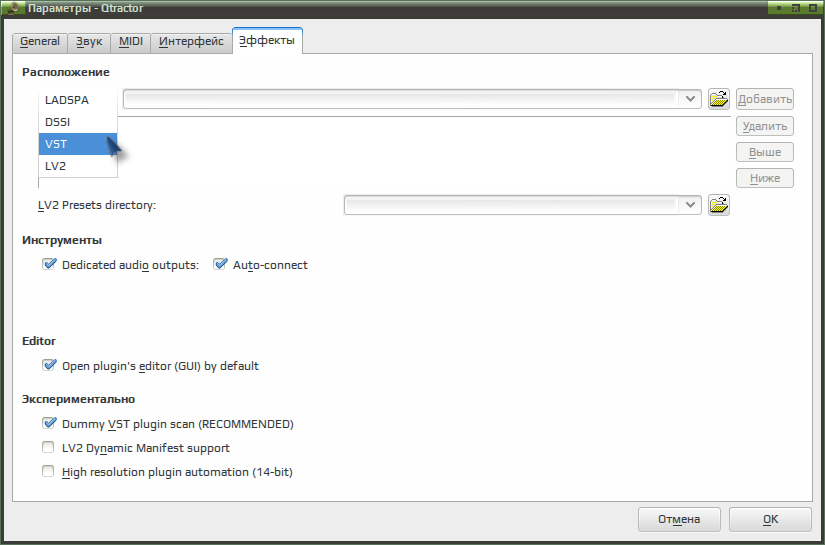Viewport: 825px width, 545px height.
Task: Click the Выше button
Action: point(764,152)
